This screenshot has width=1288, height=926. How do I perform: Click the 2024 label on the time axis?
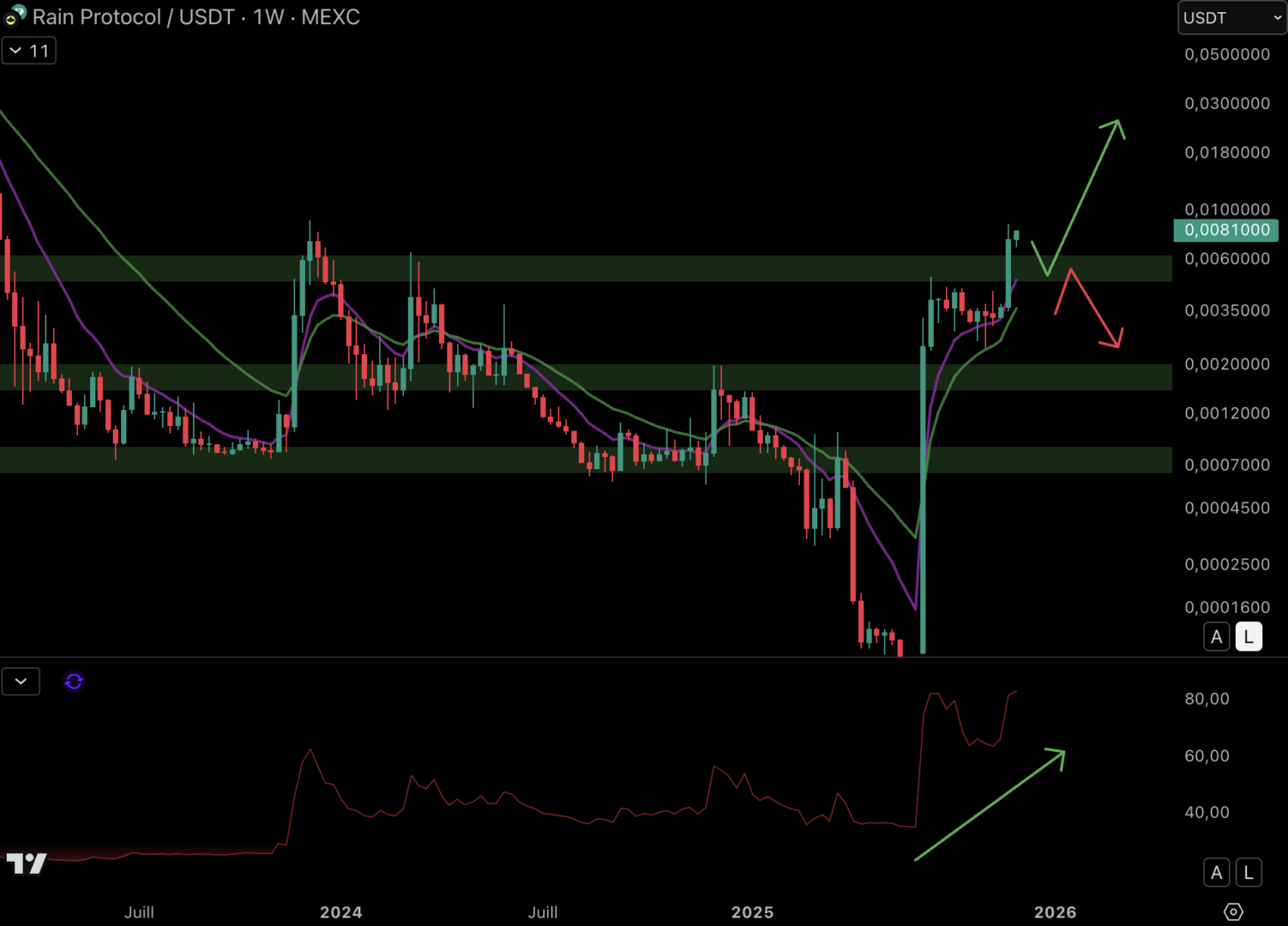coord(340,912)
